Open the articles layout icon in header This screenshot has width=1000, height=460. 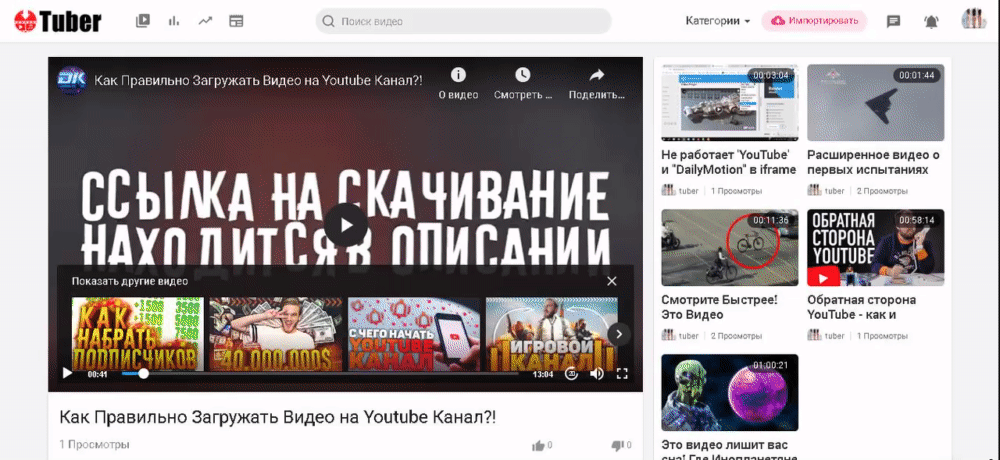tap(236, 21)
